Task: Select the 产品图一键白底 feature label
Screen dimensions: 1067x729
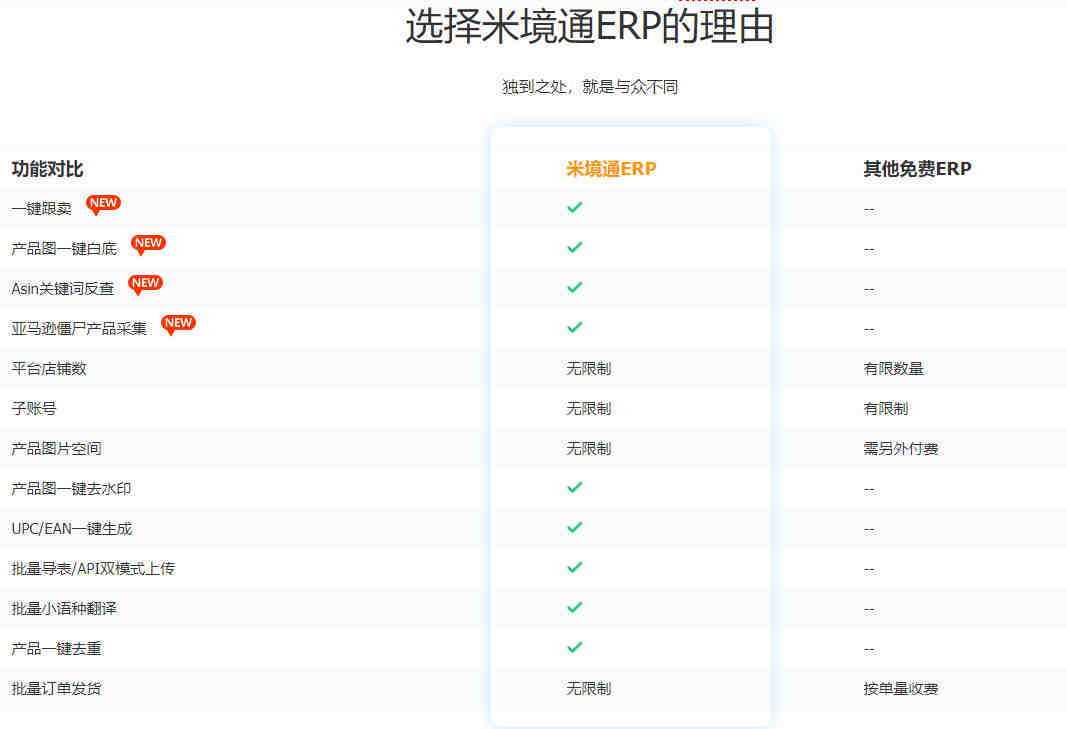Action: click(x=64, y=249)
